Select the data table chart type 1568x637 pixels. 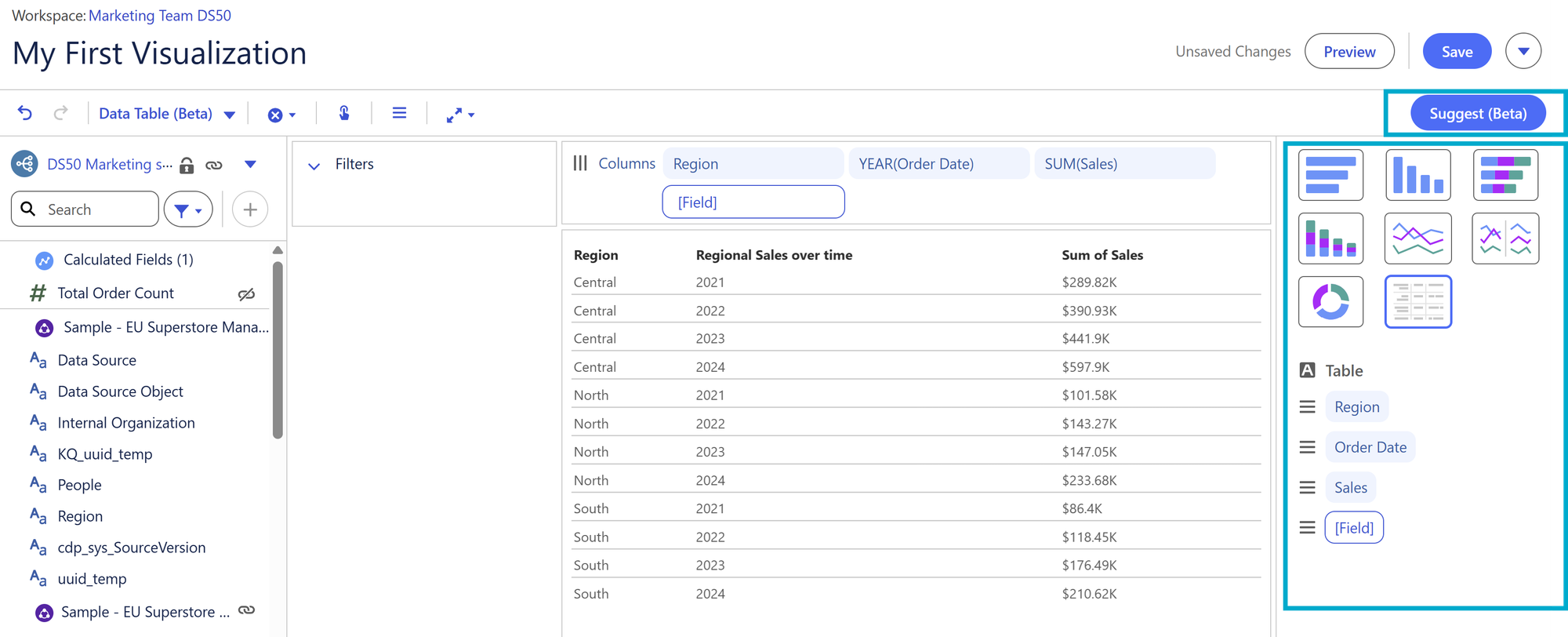pyautogui.click(x=1418, y=301)
